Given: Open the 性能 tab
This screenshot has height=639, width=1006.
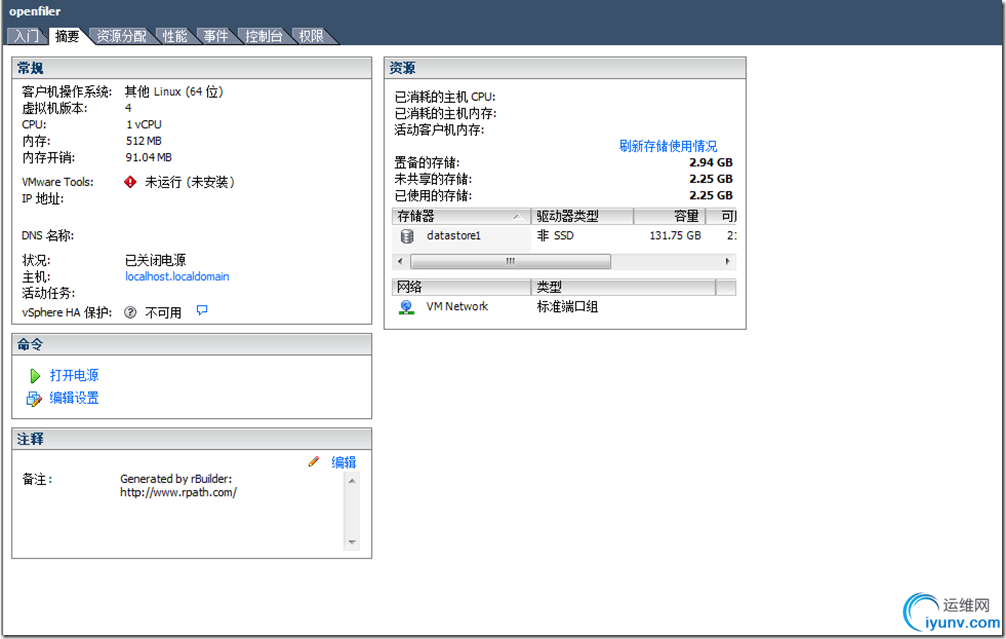Looking at the screenshot, I should click(x=175, y=37).
